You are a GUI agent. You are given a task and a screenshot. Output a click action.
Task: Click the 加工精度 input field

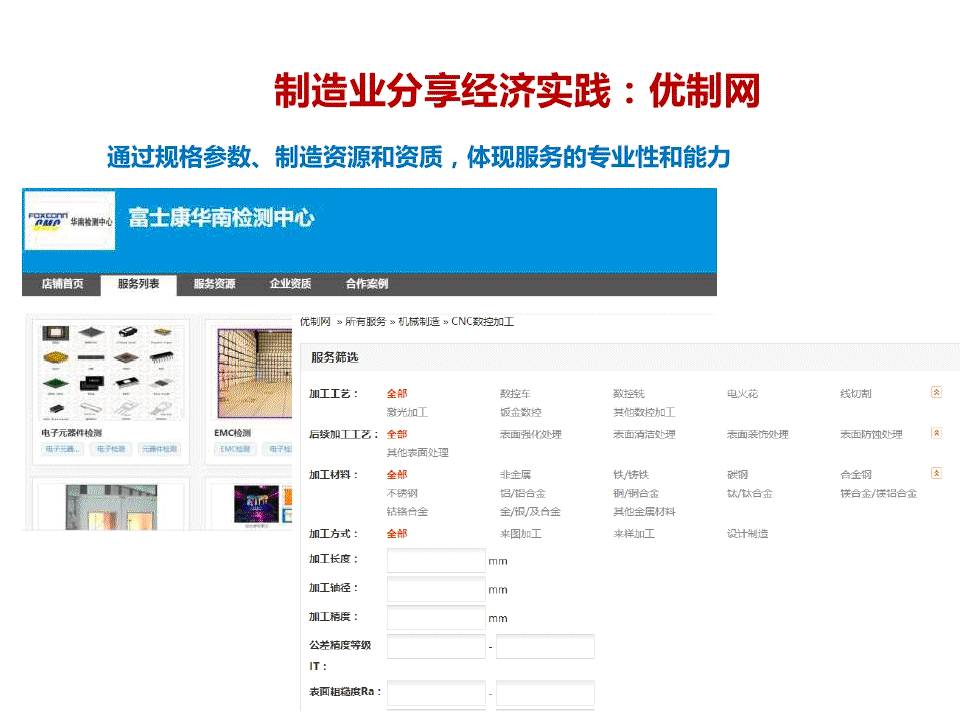(435, 618)
